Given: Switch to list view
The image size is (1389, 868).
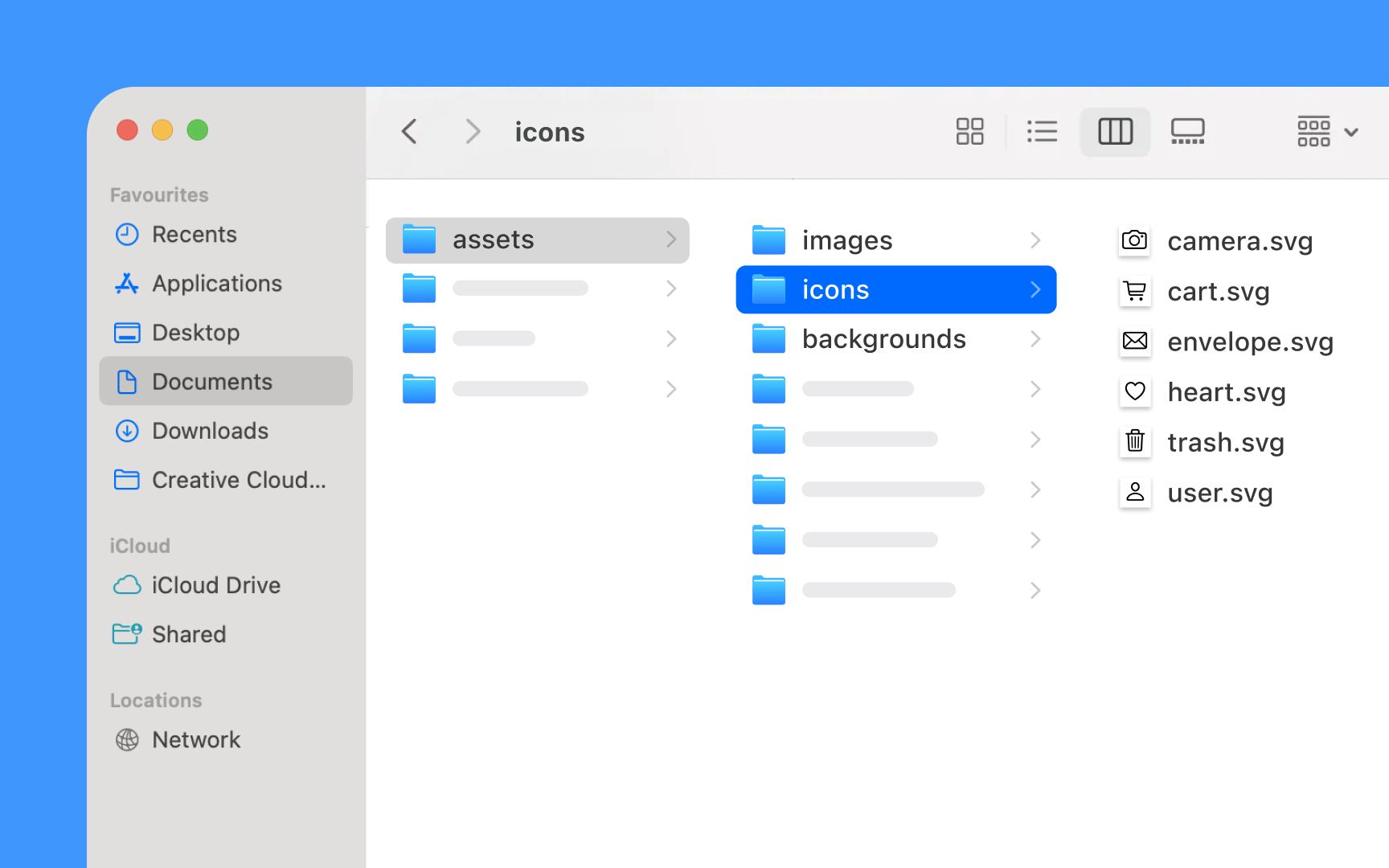Looking at the screenshot, I should [x=1042, y=131].
